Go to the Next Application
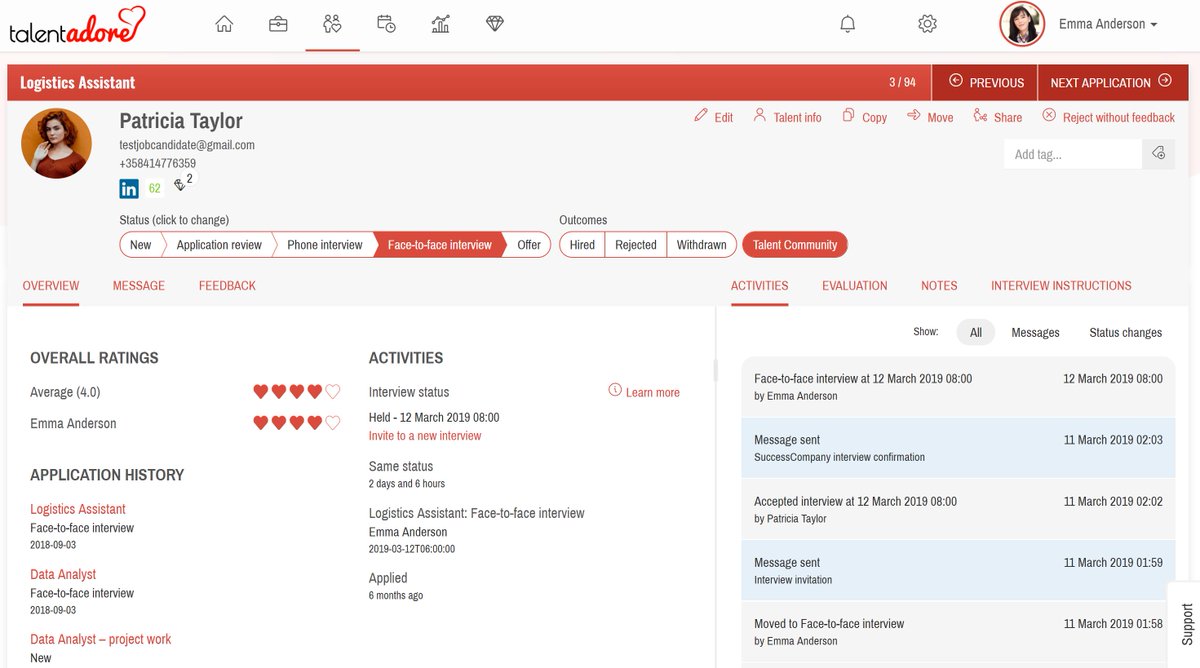The width and height of the screenshot is (1200, 668). (1112, 82)
